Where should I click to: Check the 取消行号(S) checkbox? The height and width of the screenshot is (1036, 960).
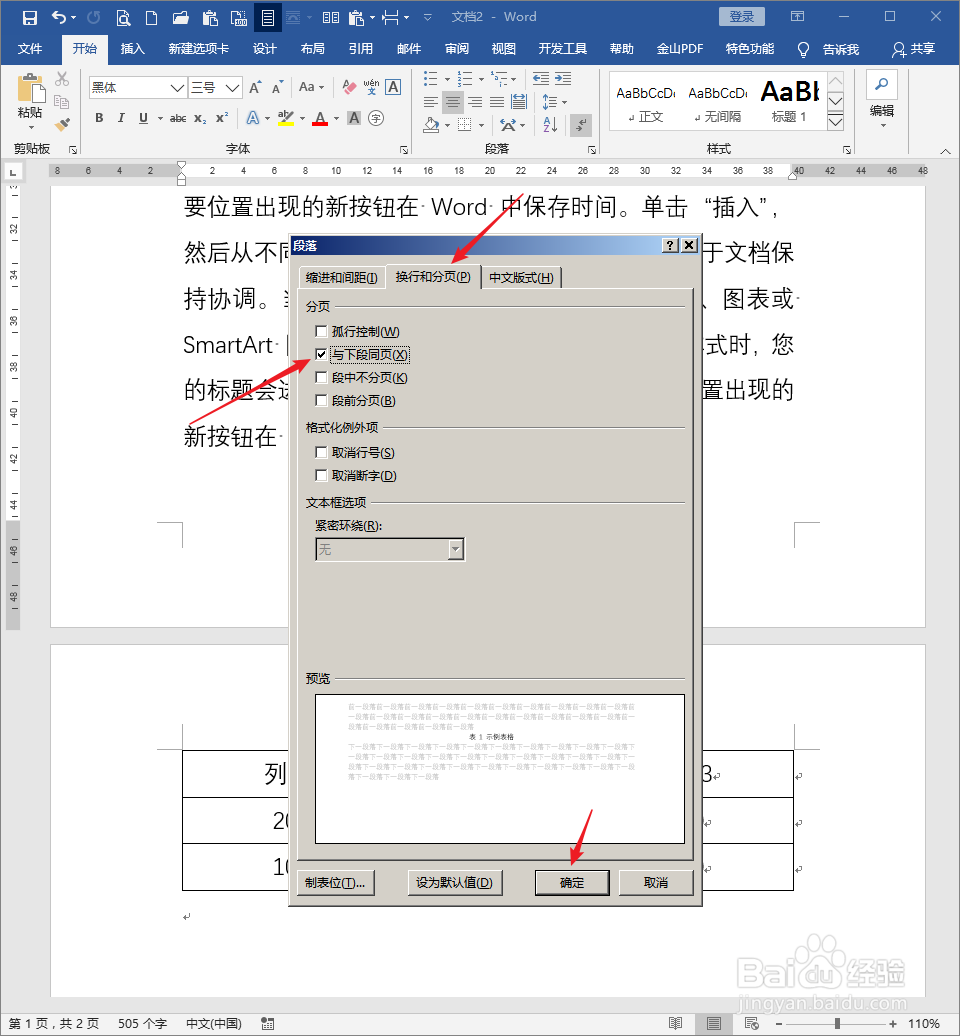[321, 453]
